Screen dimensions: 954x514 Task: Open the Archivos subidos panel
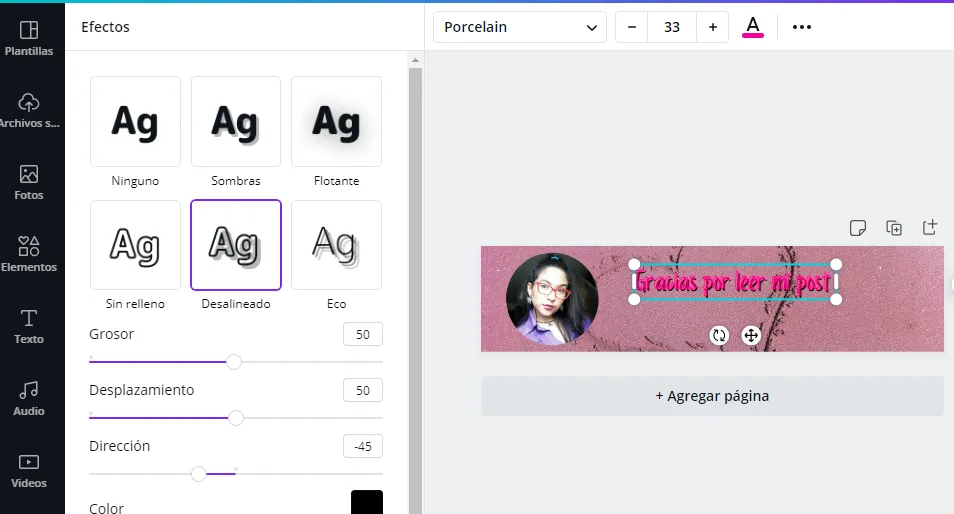pyautogui.click(x=29, y=110)
